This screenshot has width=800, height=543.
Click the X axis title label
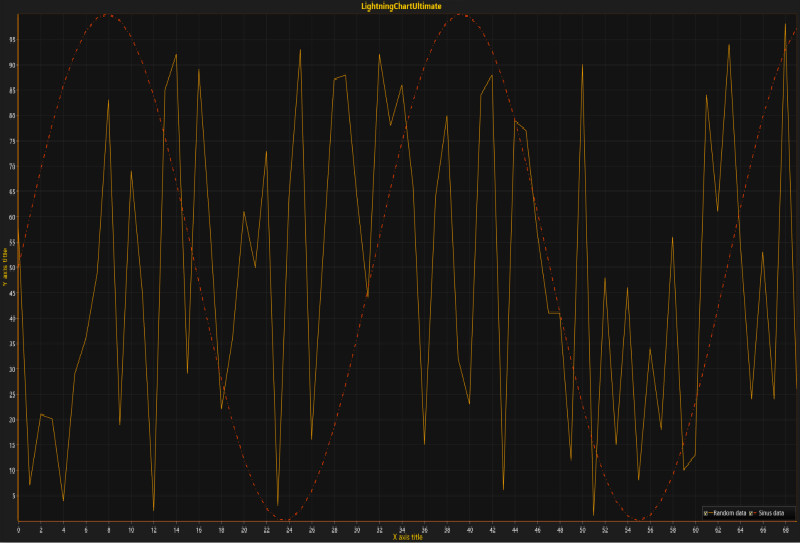point(409,537)
